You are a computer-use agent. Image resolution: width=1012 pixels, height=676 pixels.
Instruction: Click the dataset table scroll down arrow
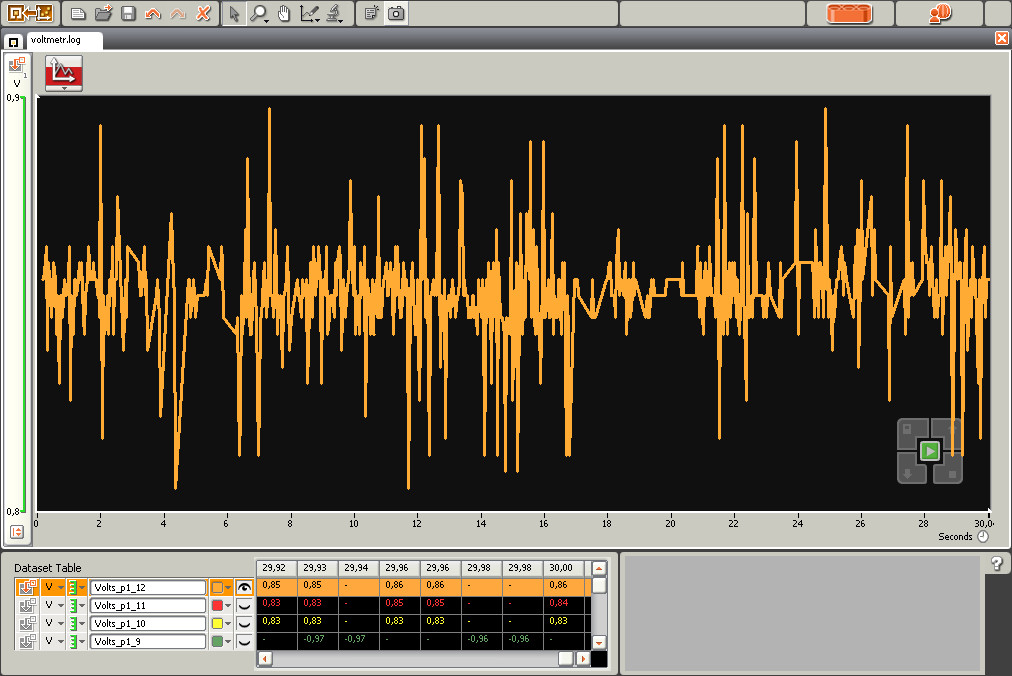tap(599, 642)
